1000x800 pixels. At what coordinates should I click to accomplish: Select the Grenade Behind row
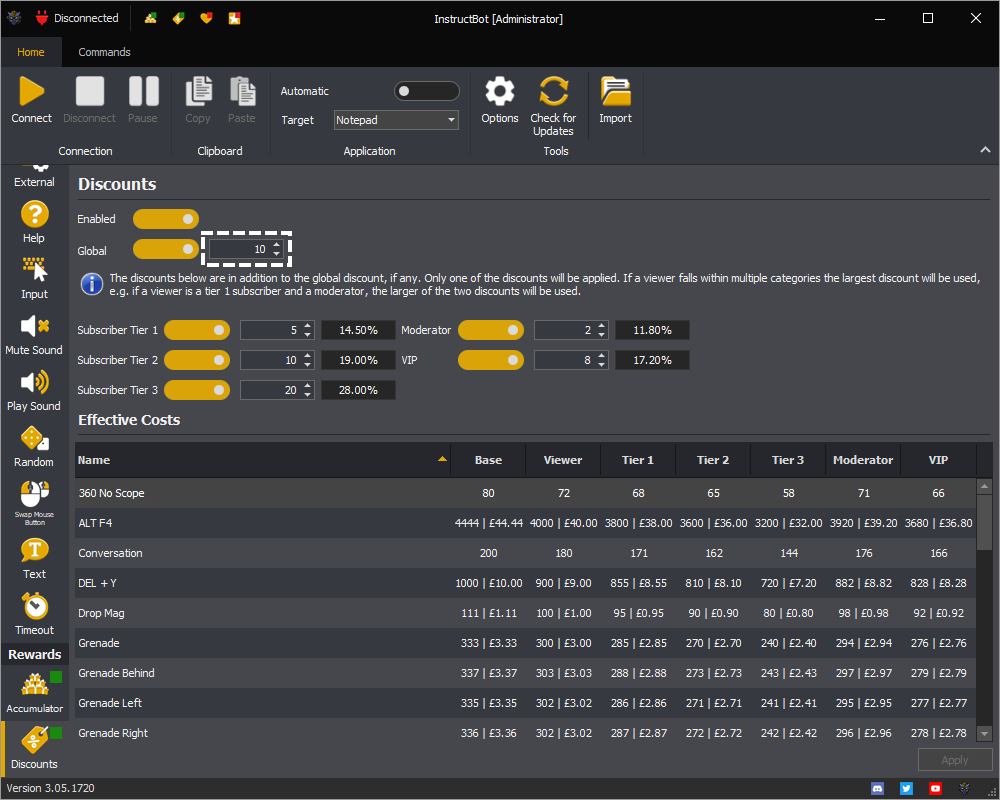[x=525, y=673]
